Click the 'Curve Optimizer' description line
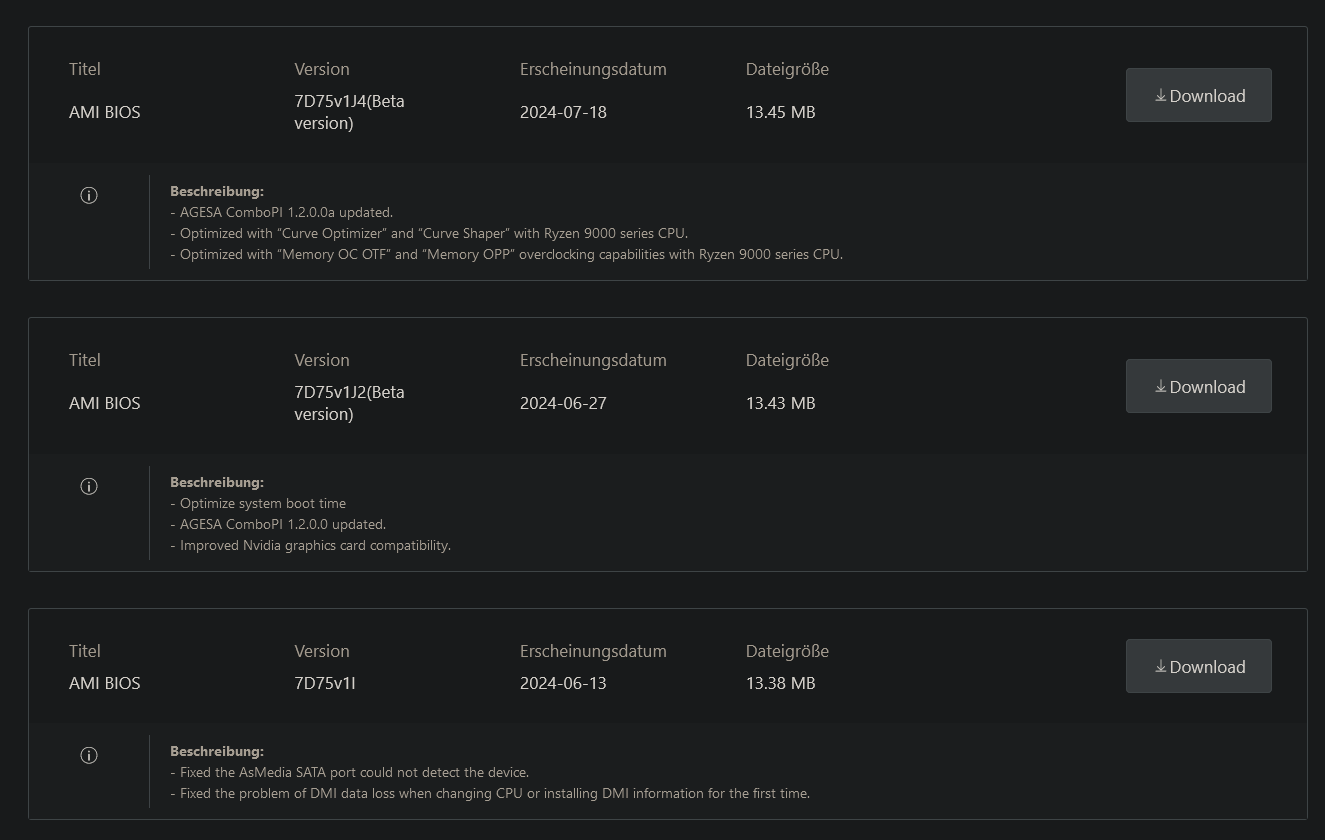1325x840 pixels. pos(430,233)
